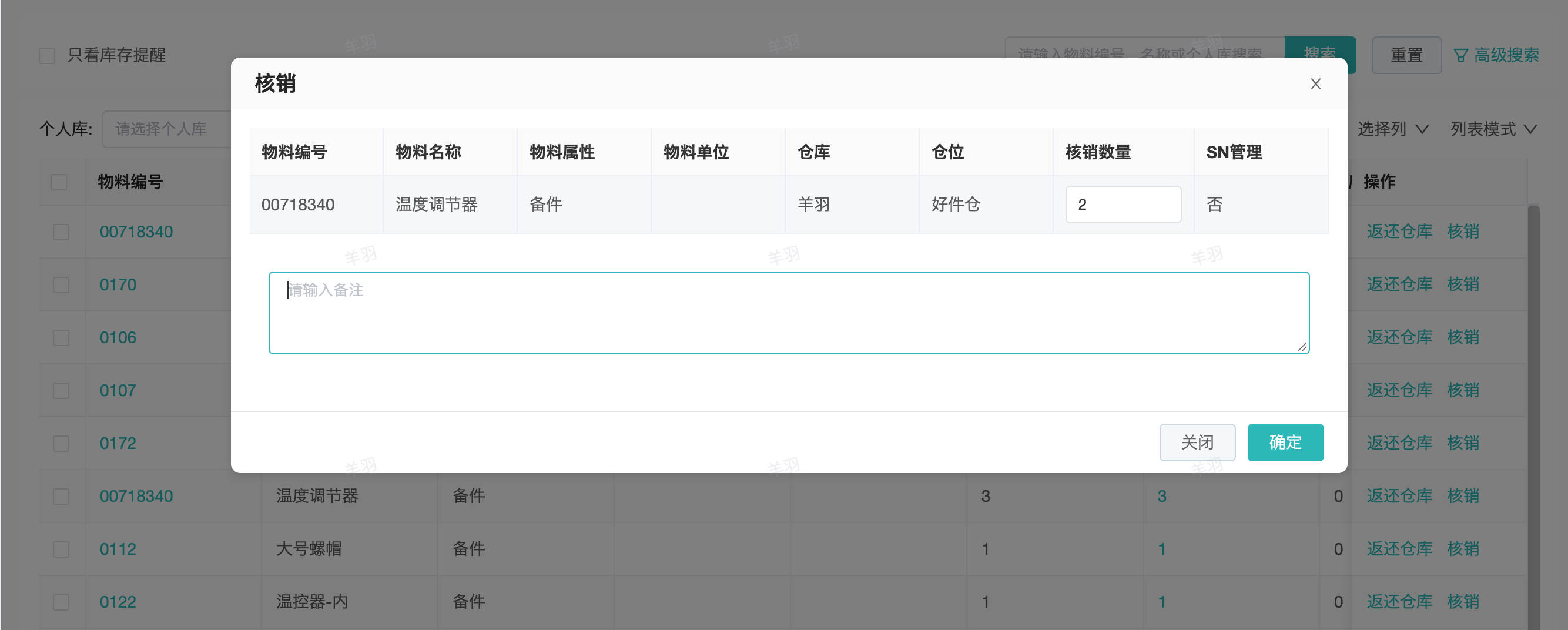Open material link 0170
The height and width of the screenshot is (630, 1568).
118,285
